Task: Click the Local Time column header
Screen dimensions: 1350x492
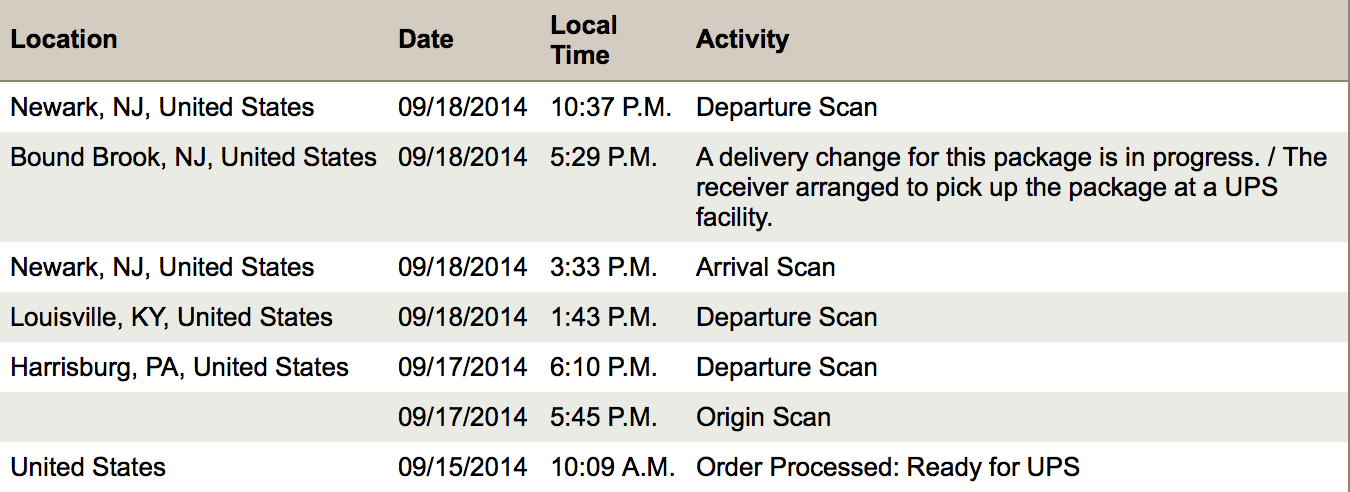Action: pyautogui.click(x=584, y=40)
